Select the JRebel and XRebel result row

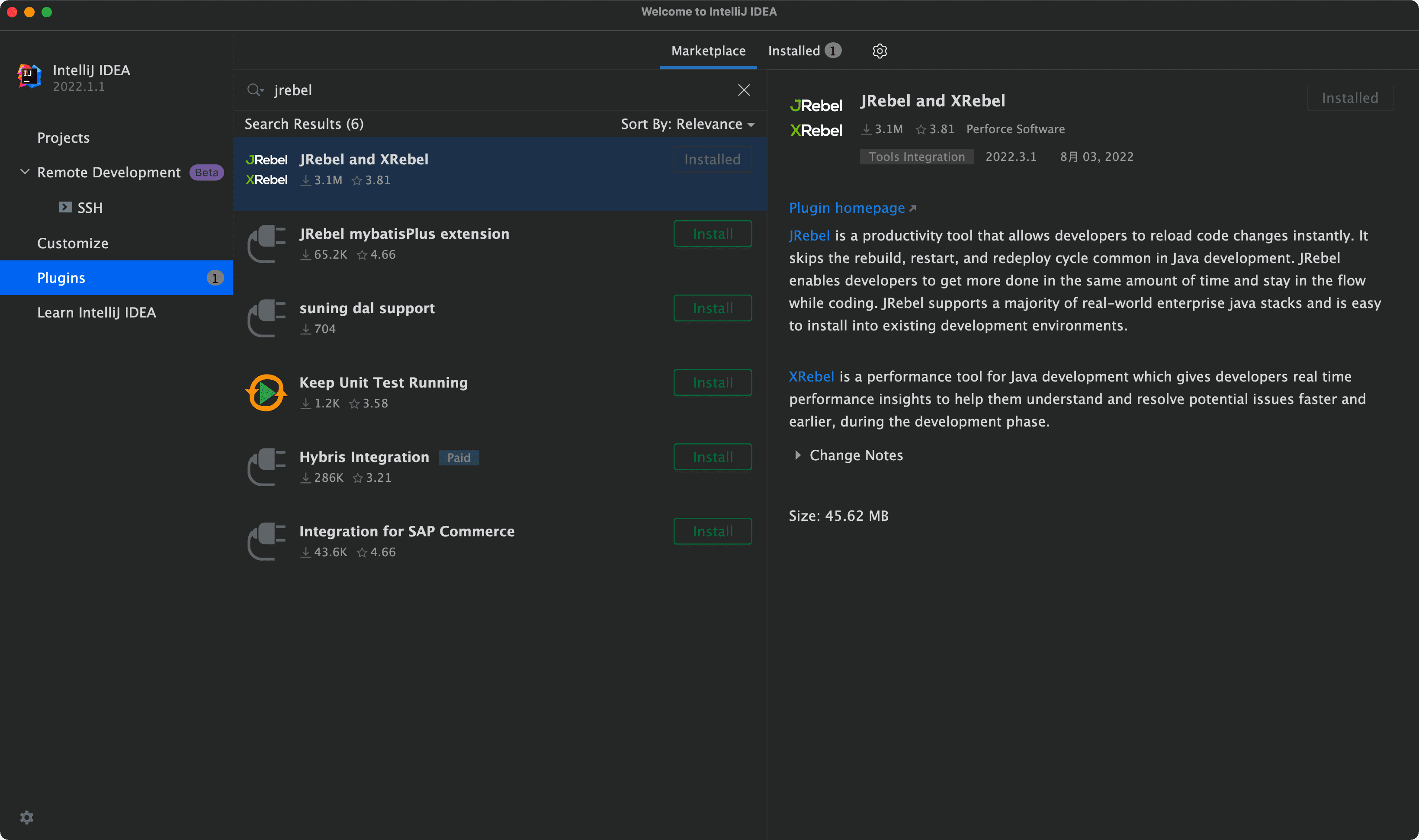pyautogui.click(x=500, y=174)
